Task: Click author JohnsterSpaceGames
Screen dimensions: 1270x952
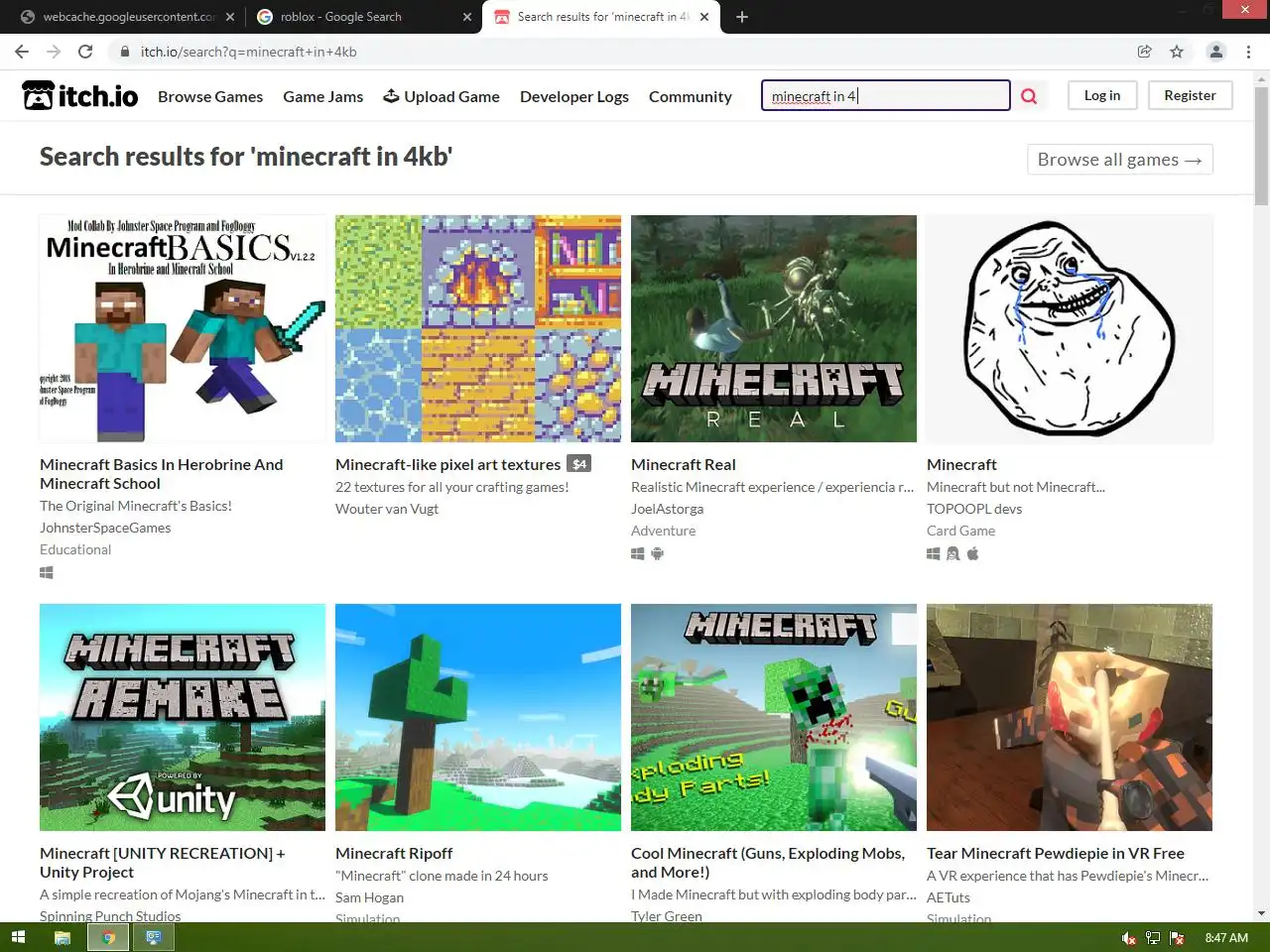Action: [x=105, y=528]
